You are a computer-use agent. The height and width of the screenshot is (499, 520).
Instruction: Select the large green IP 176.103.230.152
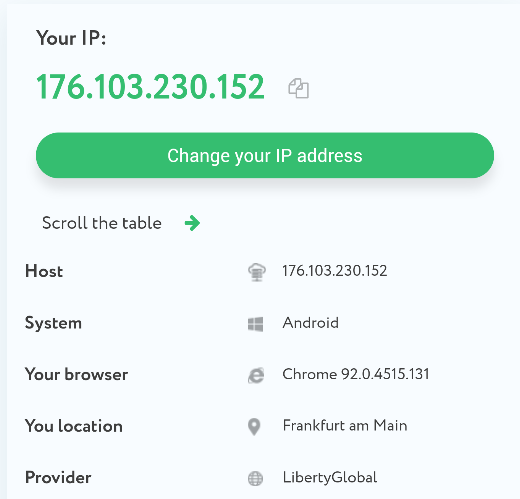pyautogui.click(x=150, y=87)
